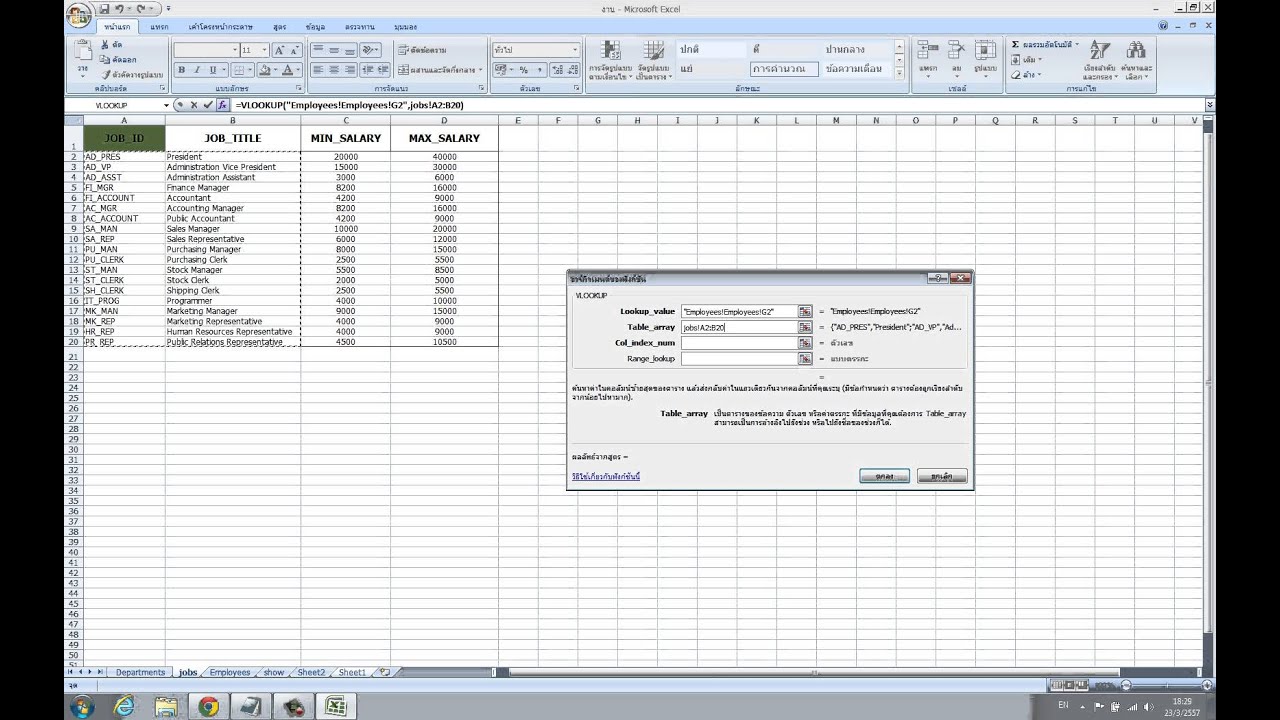The width and height of the screenshot is (1280, 720).
Task: Open the Employees sheet tab
Action: [230, 672]
